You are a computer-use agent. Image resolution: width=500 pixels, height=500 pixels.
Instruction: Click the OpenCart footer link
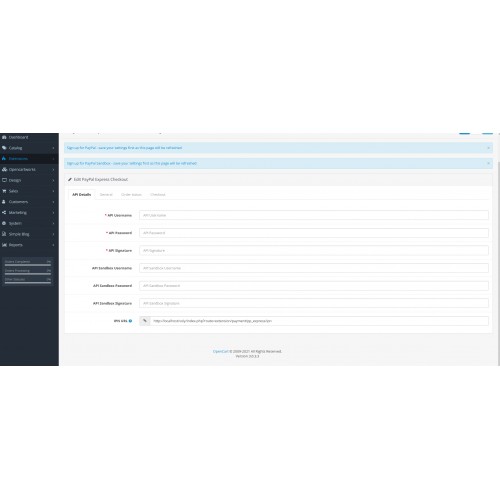pos(220,351)
